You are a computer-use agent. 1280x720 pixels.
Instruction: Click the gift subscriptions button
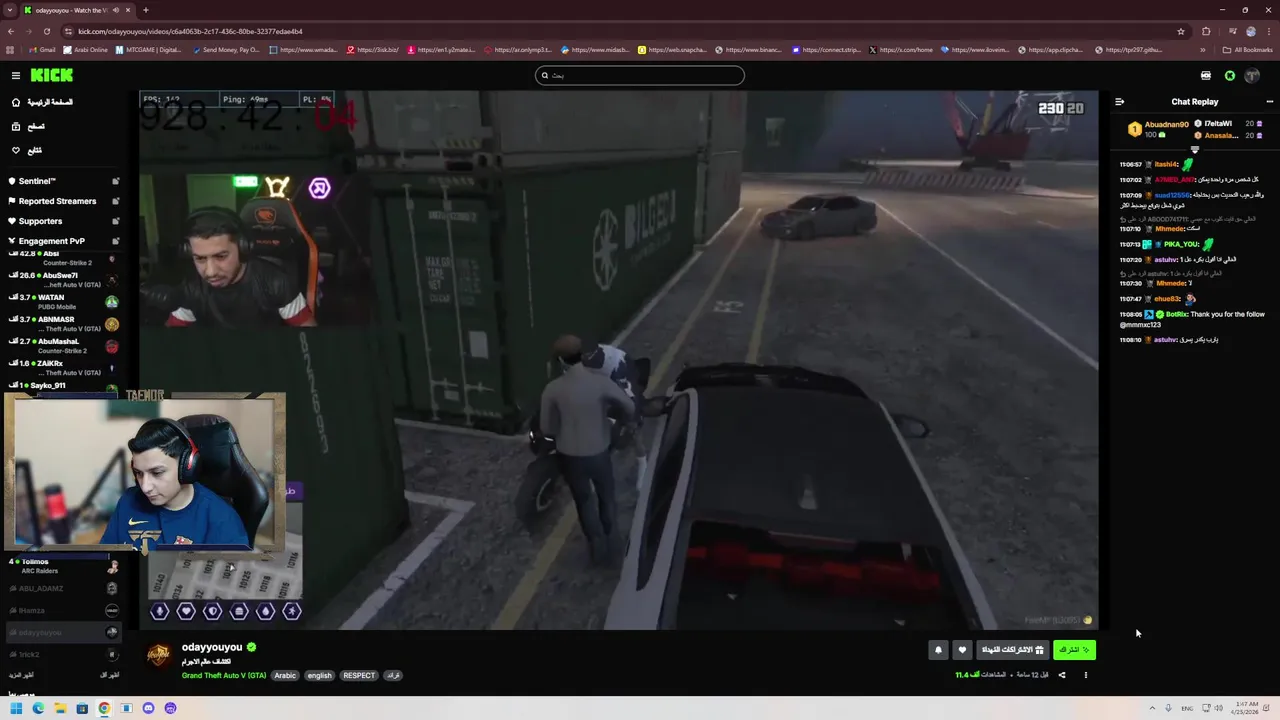point(1012,650)
